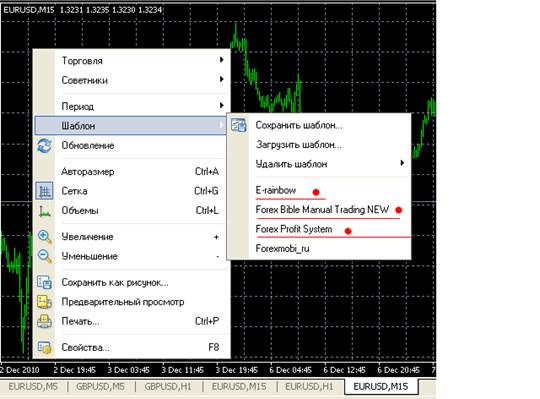
Task: Choose Увеличение to zoom in
Action: 132,237
